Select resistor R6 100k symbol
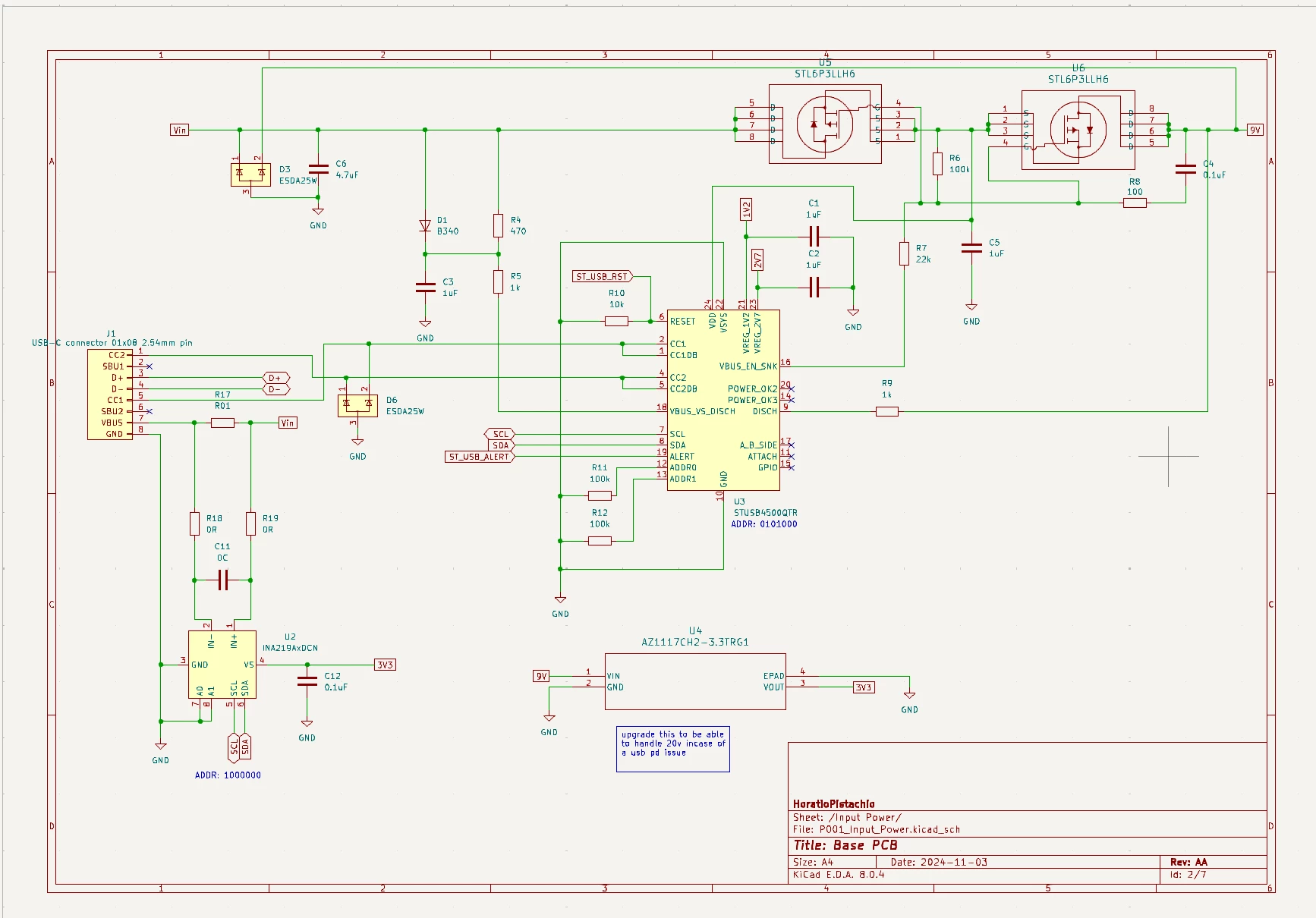The width and height of the screenshot is (1316, 918). [x=938, y=163]
